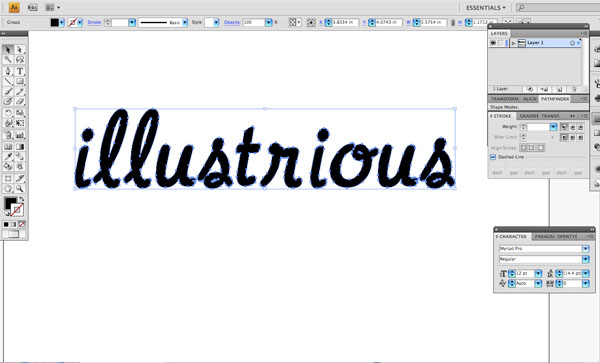Select the Rotate tool

[8, 113]
